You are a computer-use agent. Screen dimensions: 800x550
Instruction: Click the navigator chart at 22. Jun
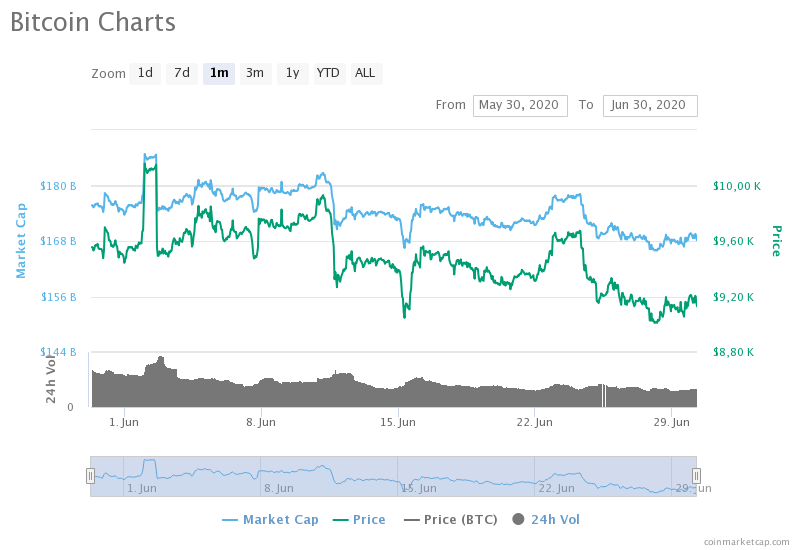pyautogui.click(x=557, y=488)
